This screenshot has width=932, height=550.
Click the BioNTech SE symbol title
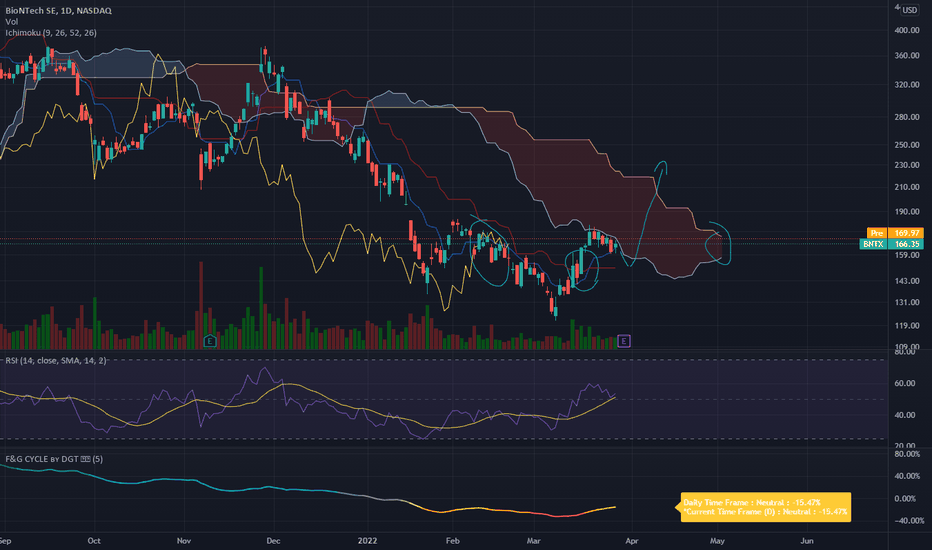(x=58, y=11)
